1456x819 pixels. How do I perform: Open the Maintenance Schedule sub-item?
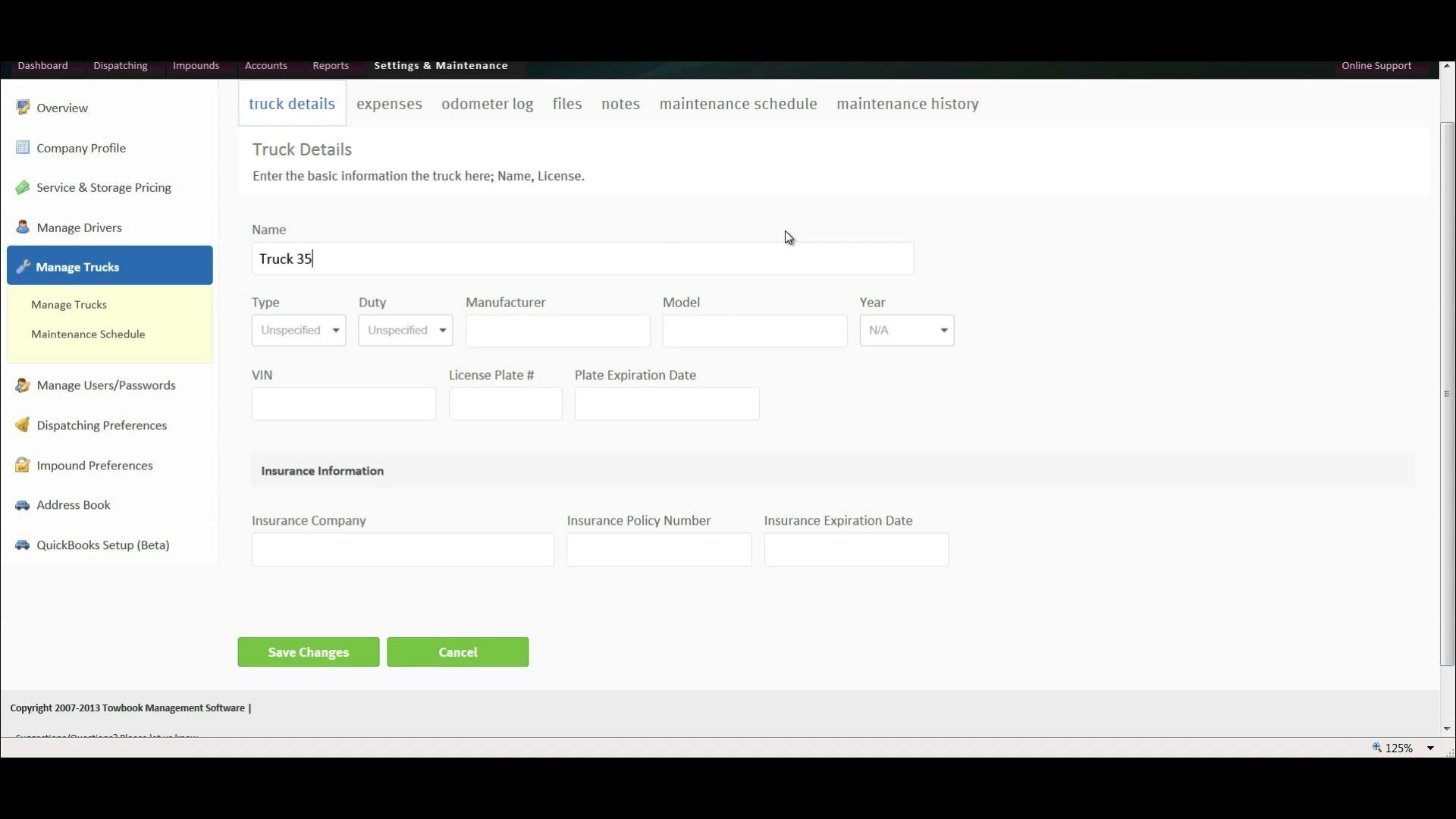click(88, 334)
